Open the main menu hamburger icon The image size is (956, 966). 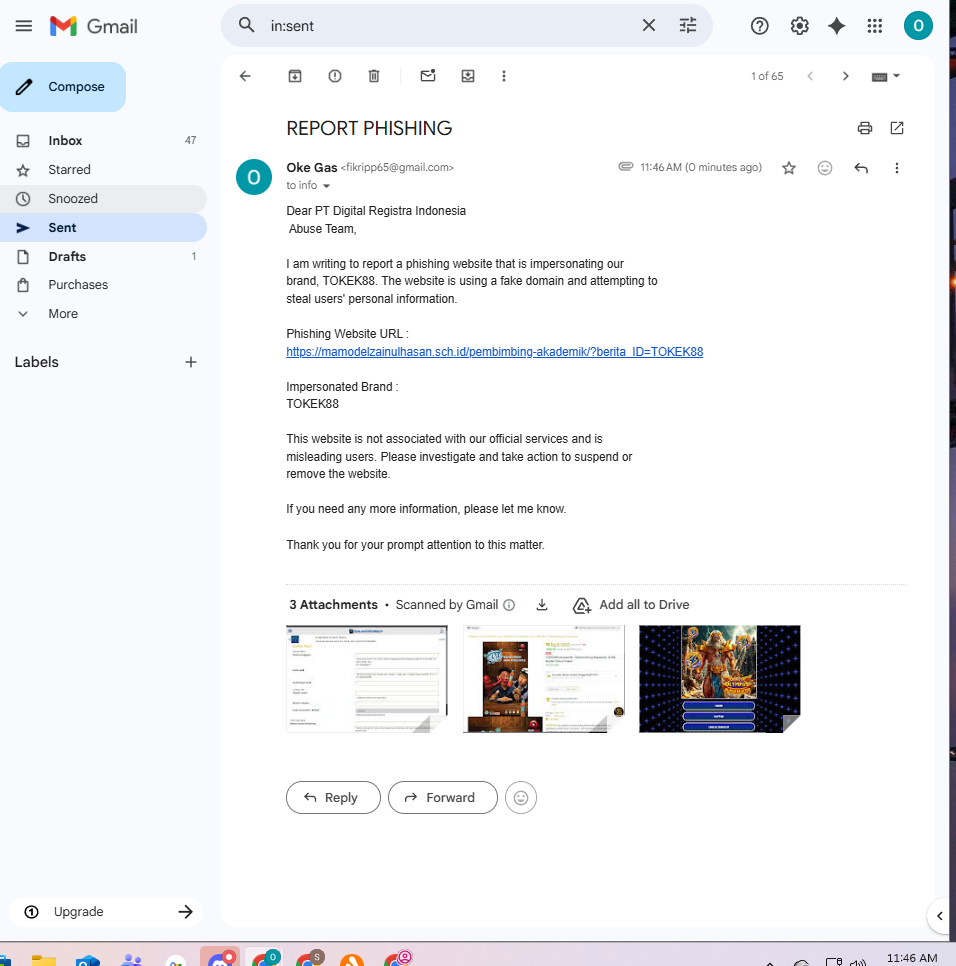point(23,26)
